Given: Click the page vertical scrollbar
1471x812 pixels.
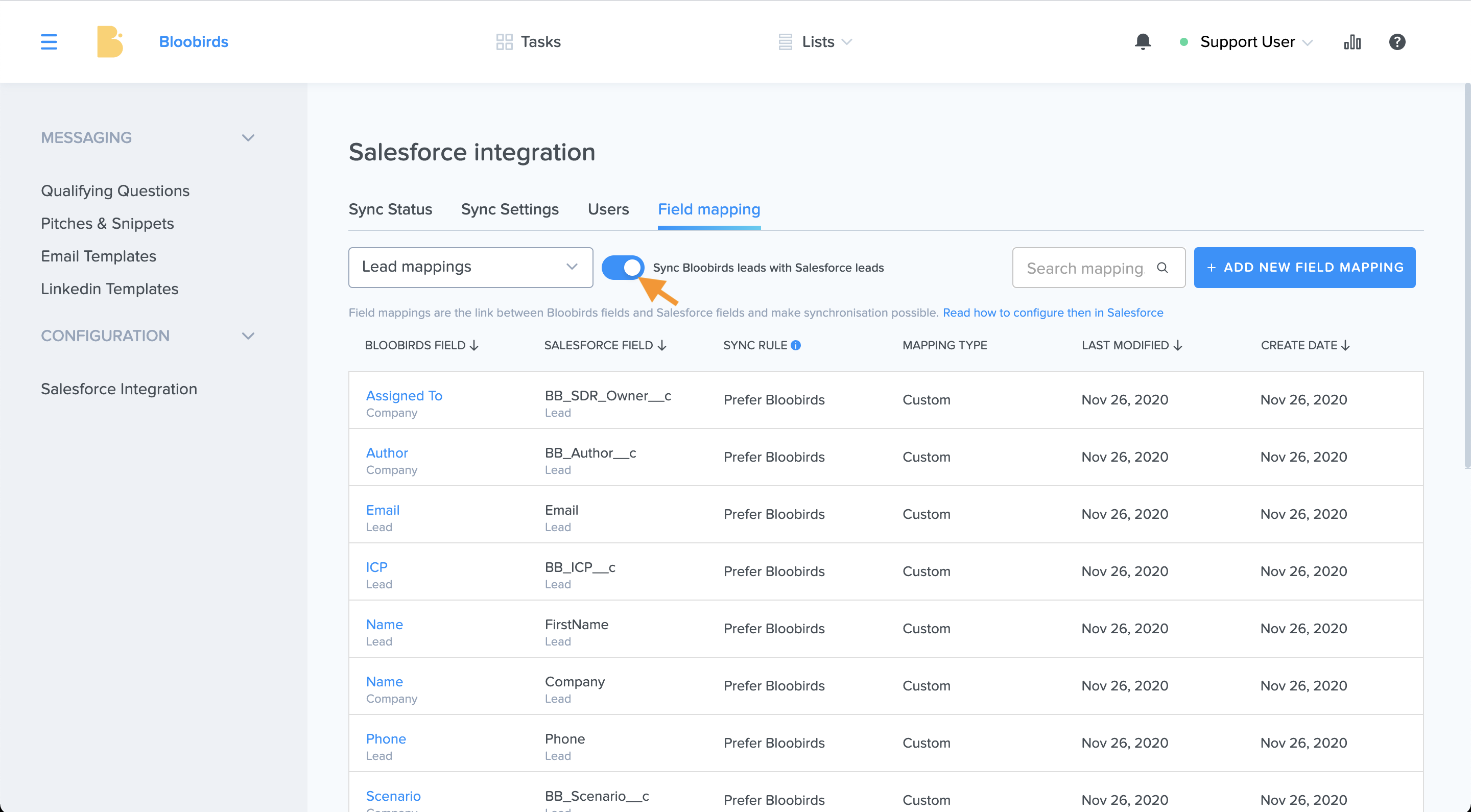Looking at the screenshot, I should (x=1467, y=276).
